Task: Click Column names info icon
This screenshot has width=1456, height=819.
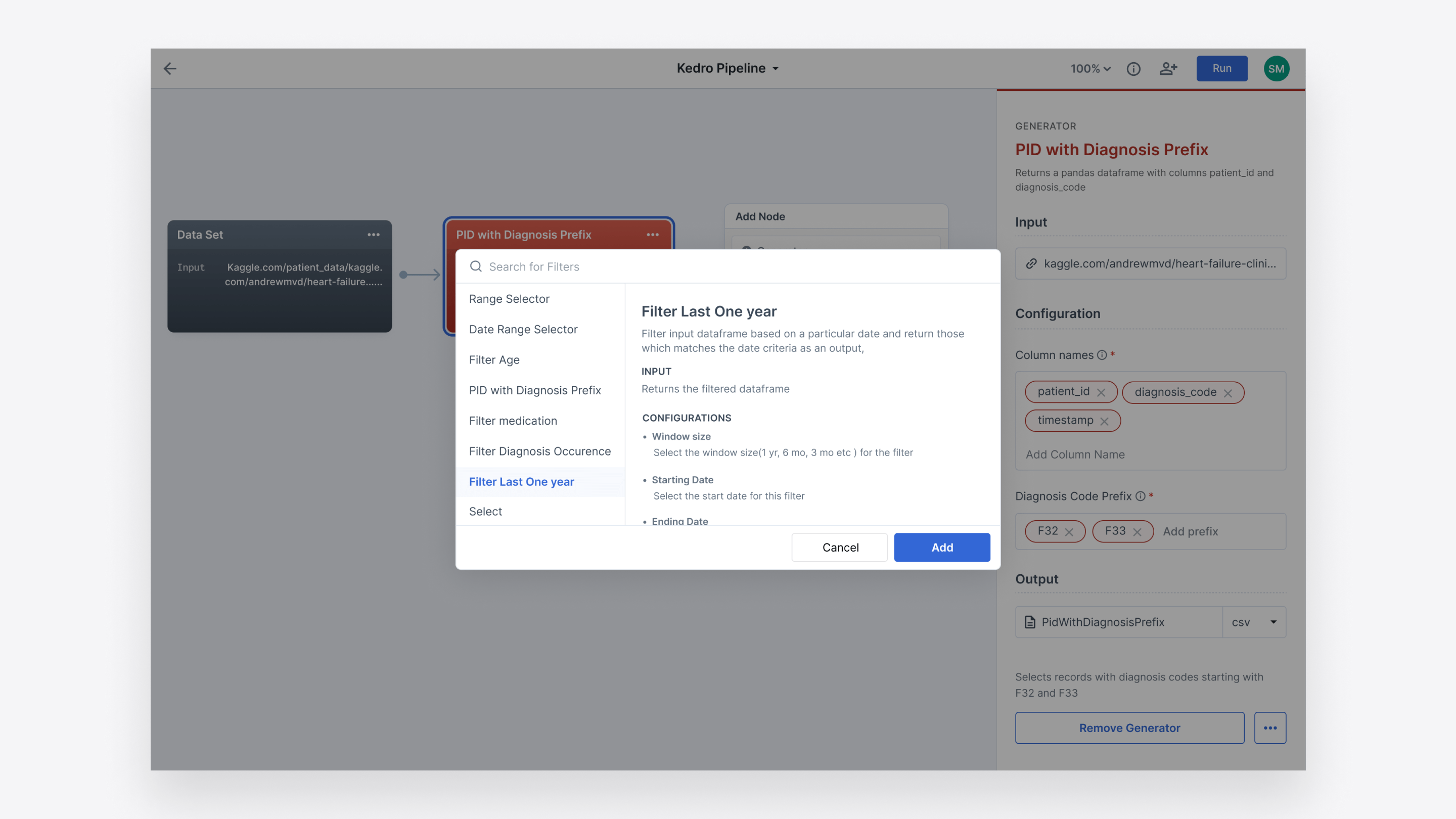Action: click(1102, 355)
